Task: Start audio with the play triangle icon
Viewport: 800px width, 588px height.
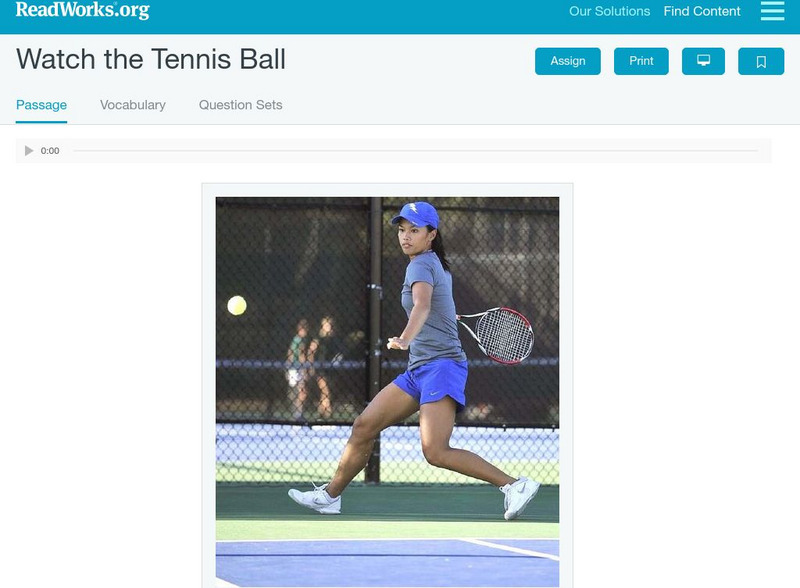Action: point(29,151)
